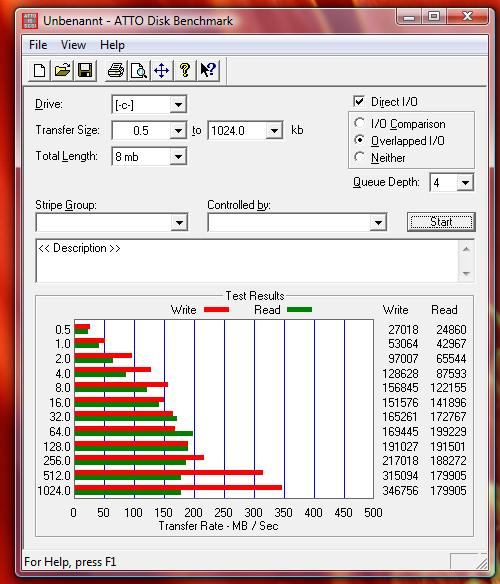This screenshot has width=500, height=584.
Task: Click the read value 199229
Action: click(448, 432)
